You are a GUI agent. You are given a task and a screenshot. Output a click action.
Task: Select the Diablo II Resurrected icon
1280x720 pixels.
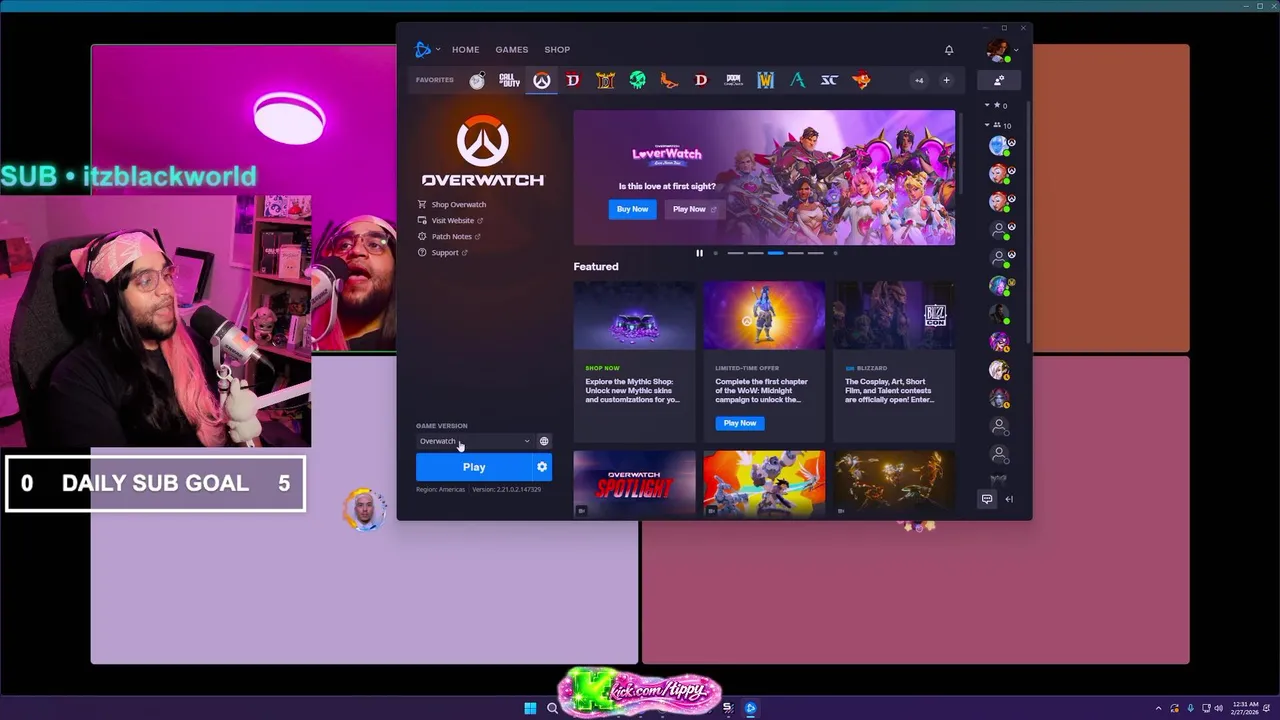pyautogui.click(x=605, y=80)
